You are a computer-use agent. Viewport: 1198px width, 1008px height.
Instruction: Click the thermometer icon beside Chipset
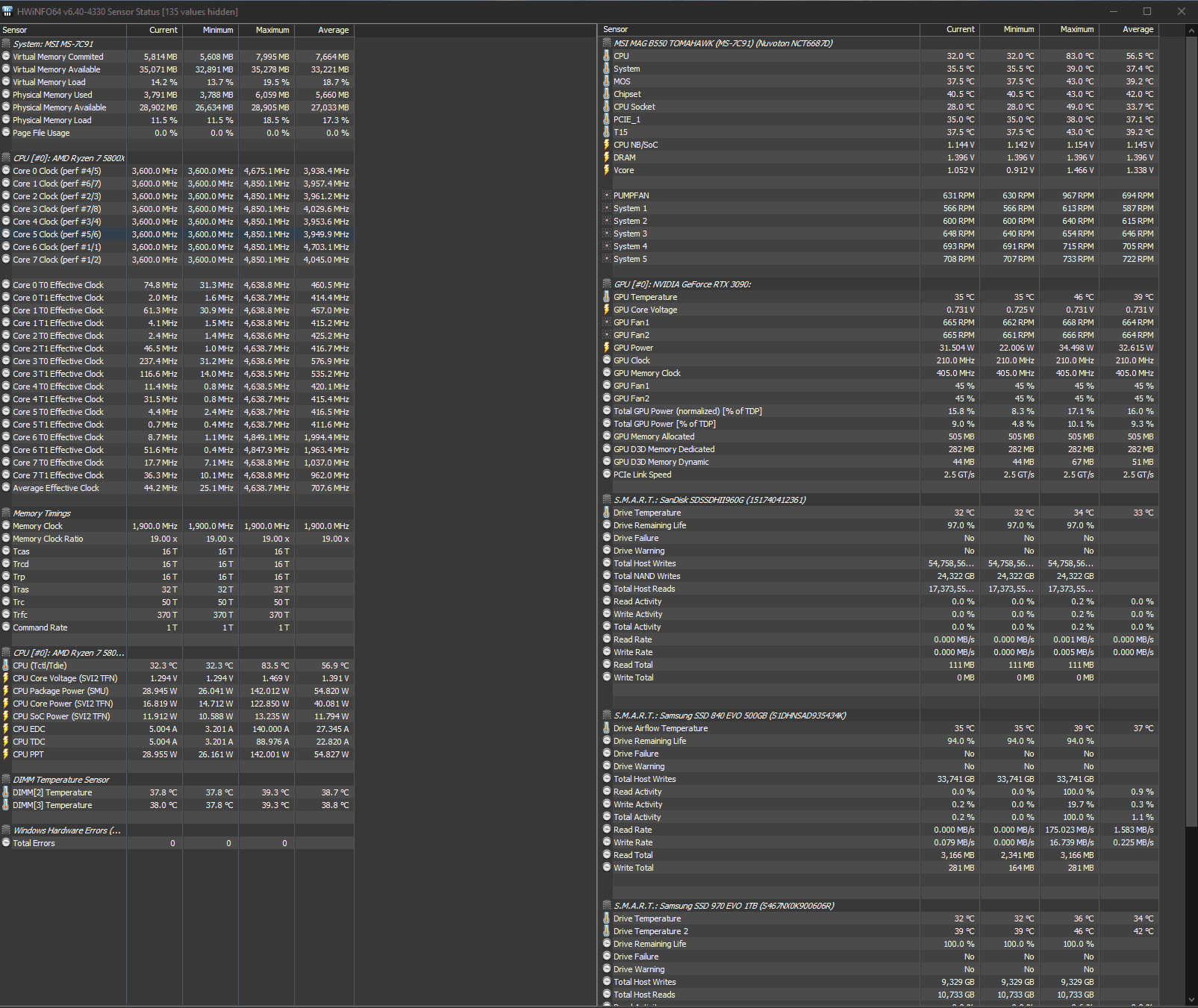(606, 94)
